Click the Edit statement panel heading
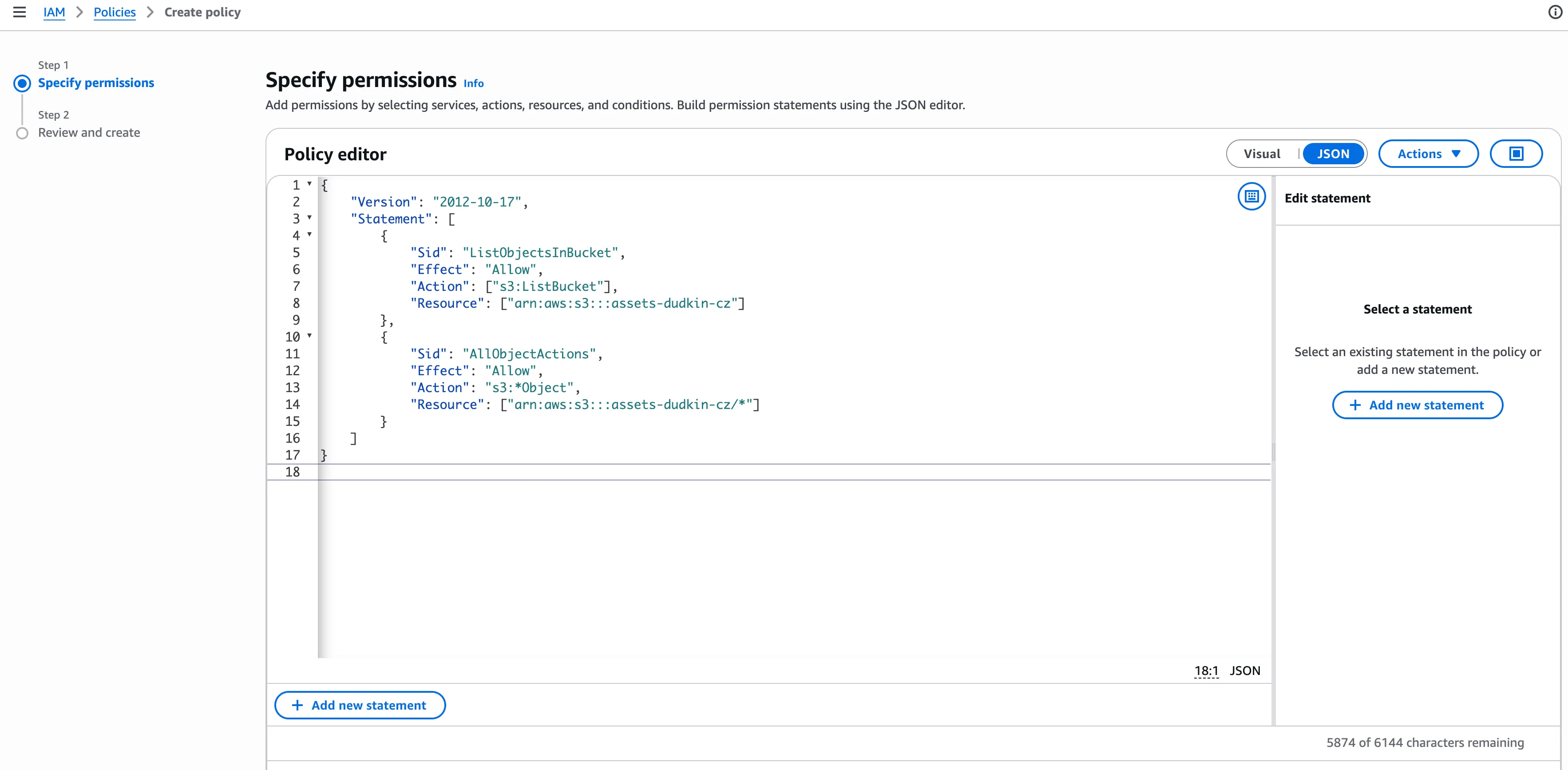This screenshot has height=770, width=1568. (x=1327, y=198)
